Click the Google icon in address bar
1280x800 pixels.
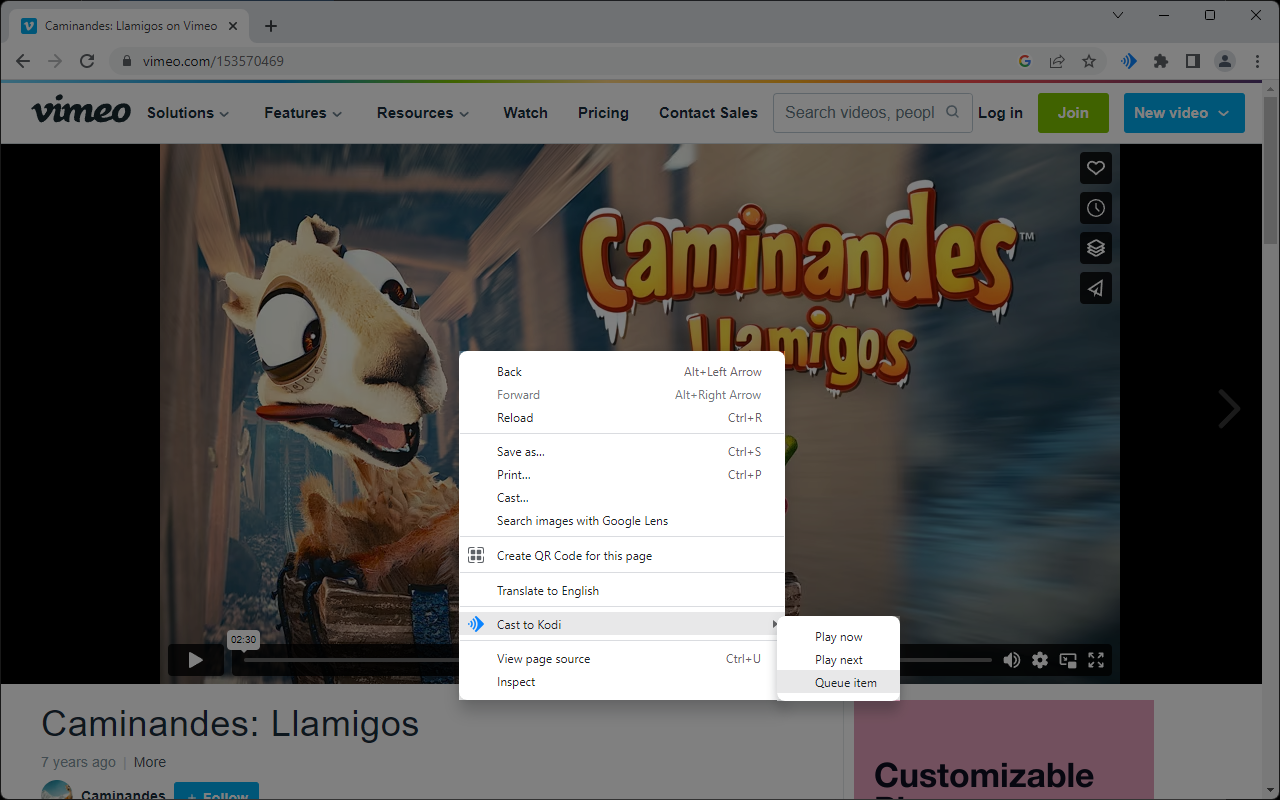pos(1025,61)
